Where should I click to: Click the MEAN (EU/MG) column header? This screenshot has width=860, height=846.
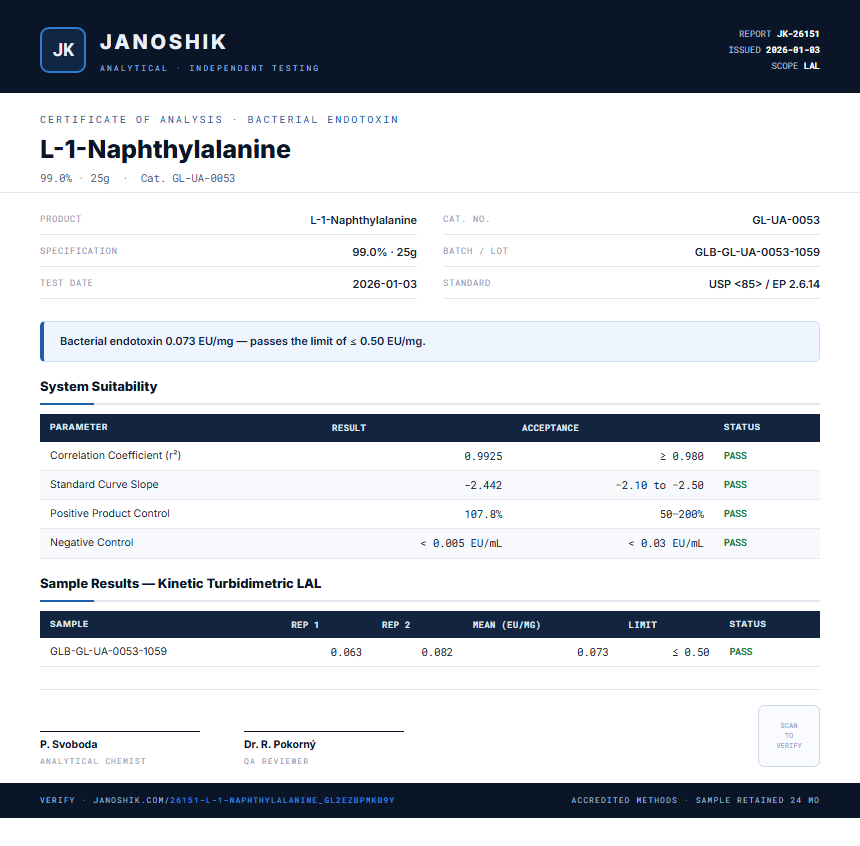point(506,625)
